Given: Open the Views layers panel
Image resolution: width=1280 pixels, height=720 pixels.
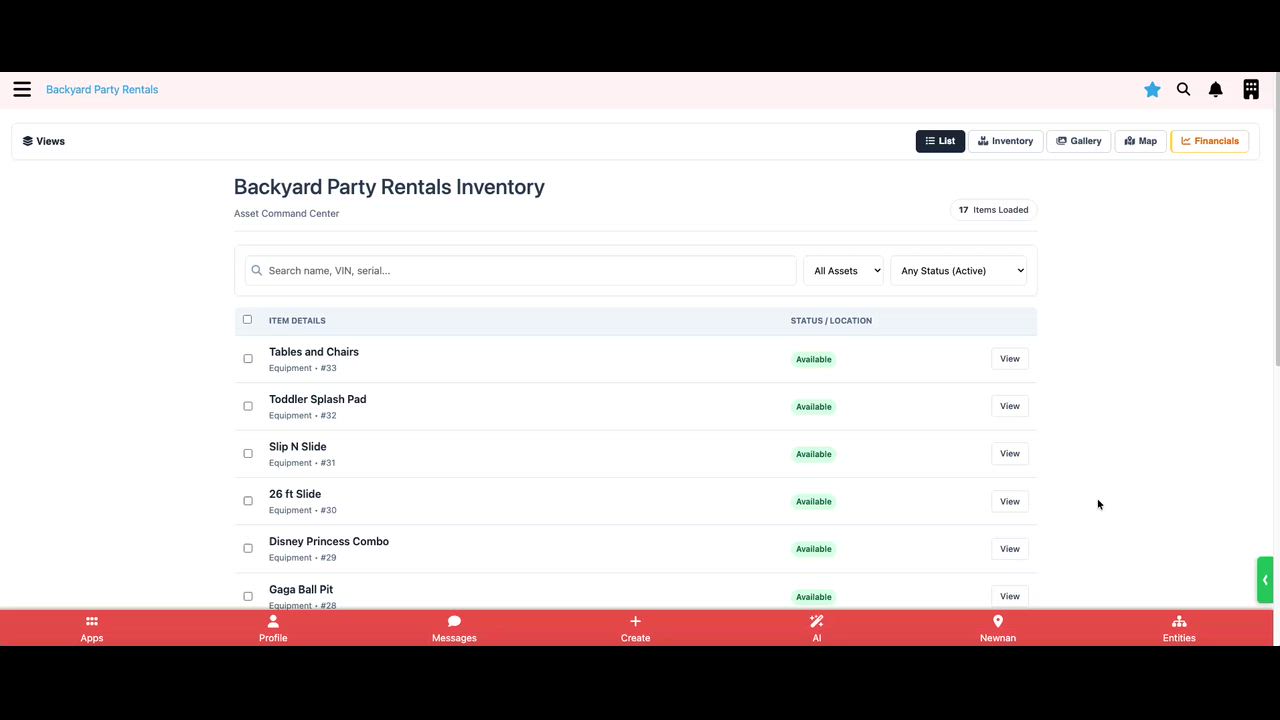Looking at the screenshot, I should (x=44, y=141).
